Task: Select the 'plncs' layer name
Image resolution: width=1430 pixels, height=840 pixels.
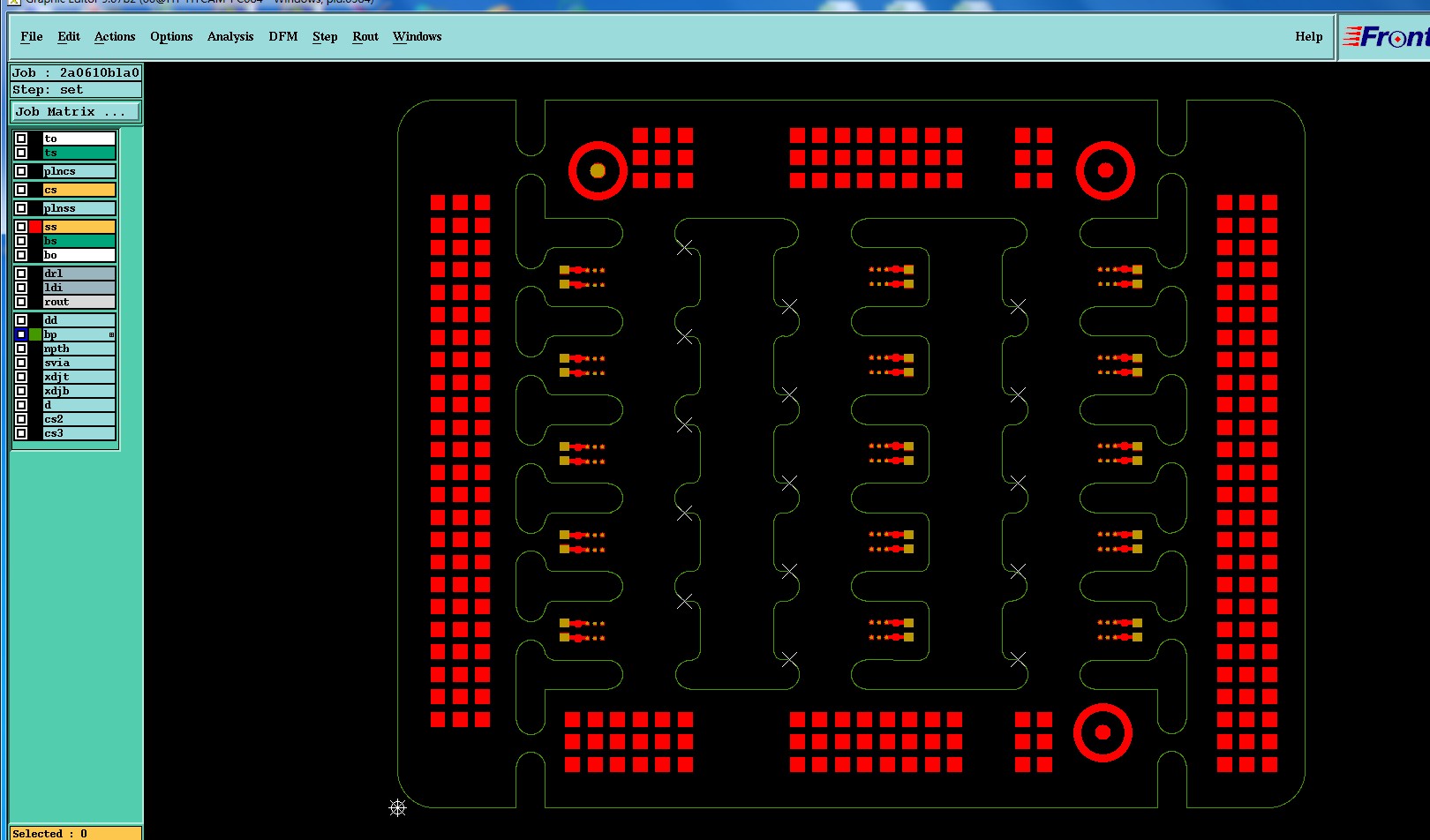Action: pos(79,171)
